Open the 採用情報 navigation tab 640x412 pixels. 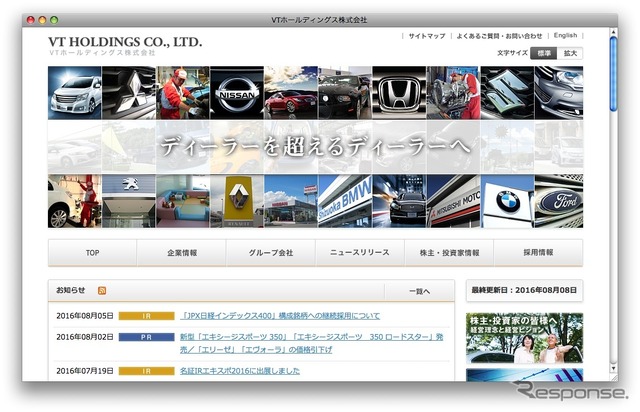click(538, 253)
